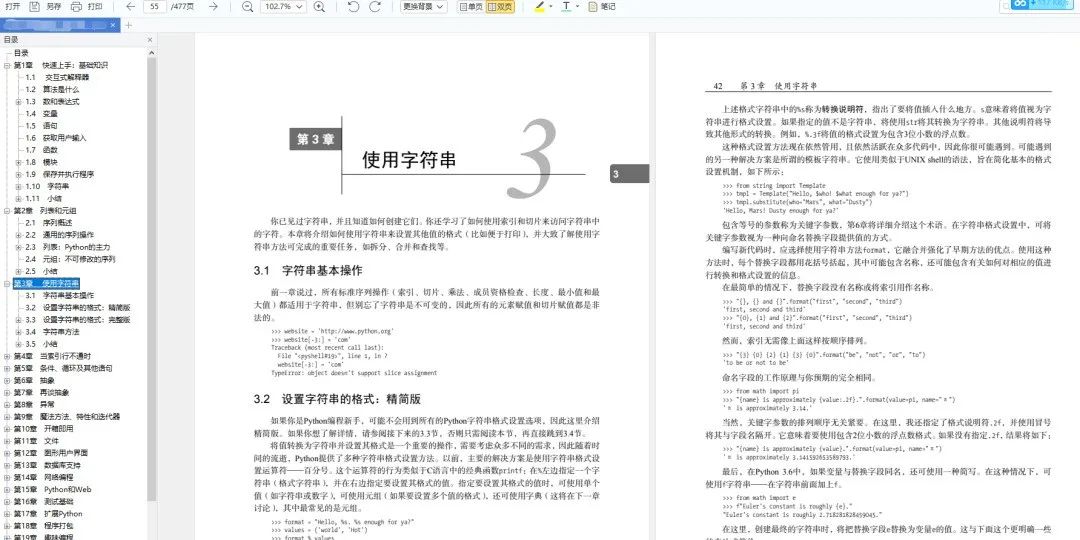Screen dimensions: 1080x540
Task: Jump to 1.5 语句 section
Action: click(x=41, y=125)
